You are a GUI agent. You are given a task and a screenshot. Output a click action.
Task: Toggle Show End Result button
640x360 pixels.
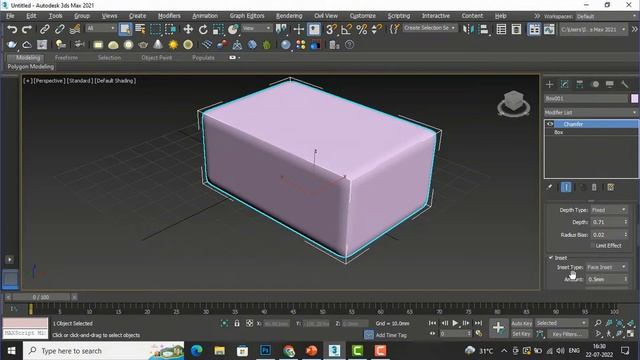pos(566,187)
